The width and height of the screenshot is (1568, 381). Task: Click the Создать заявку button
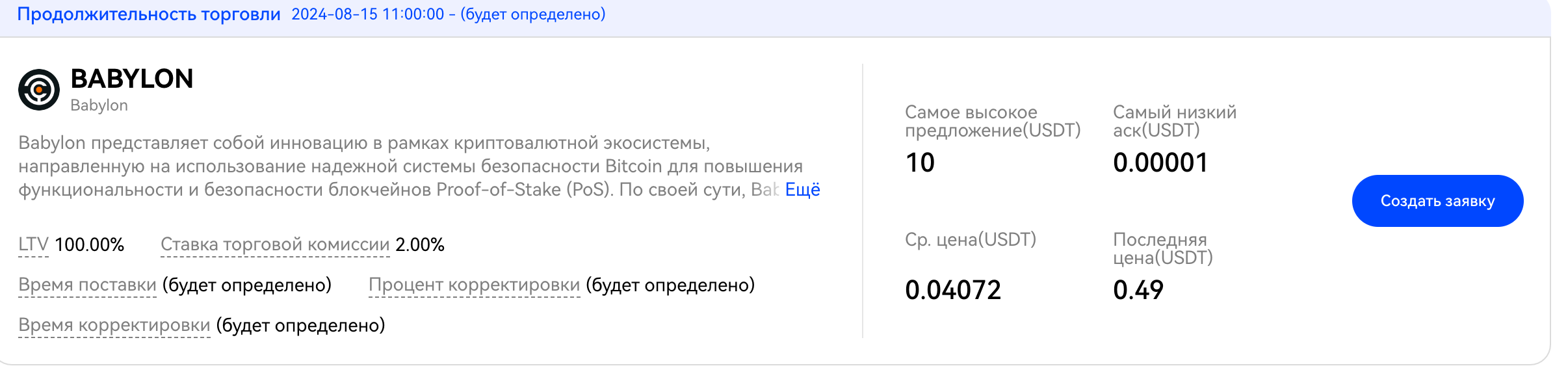(1437, 201)
